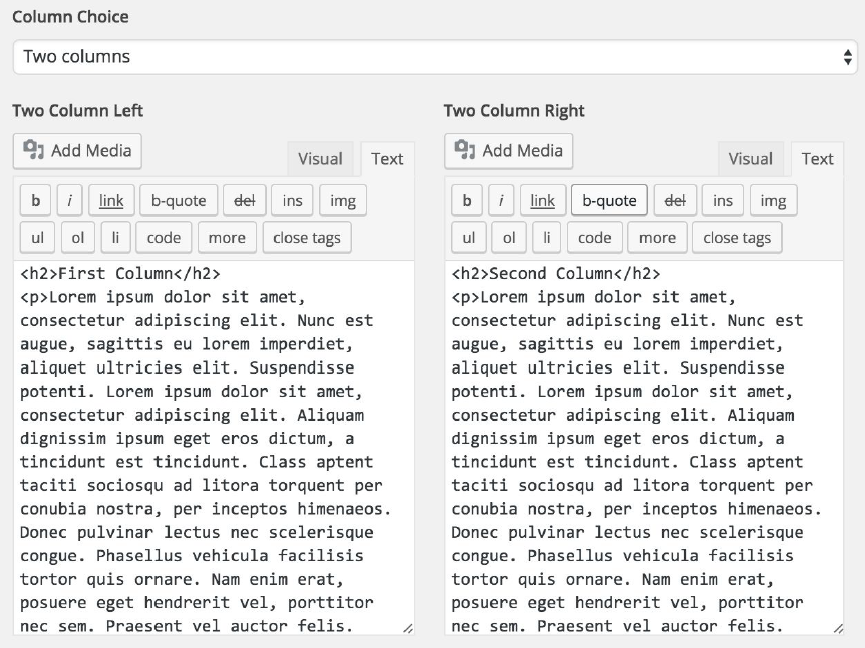Insert image with img button, left editor
The image size is (865, 648).
coord(343,201)
